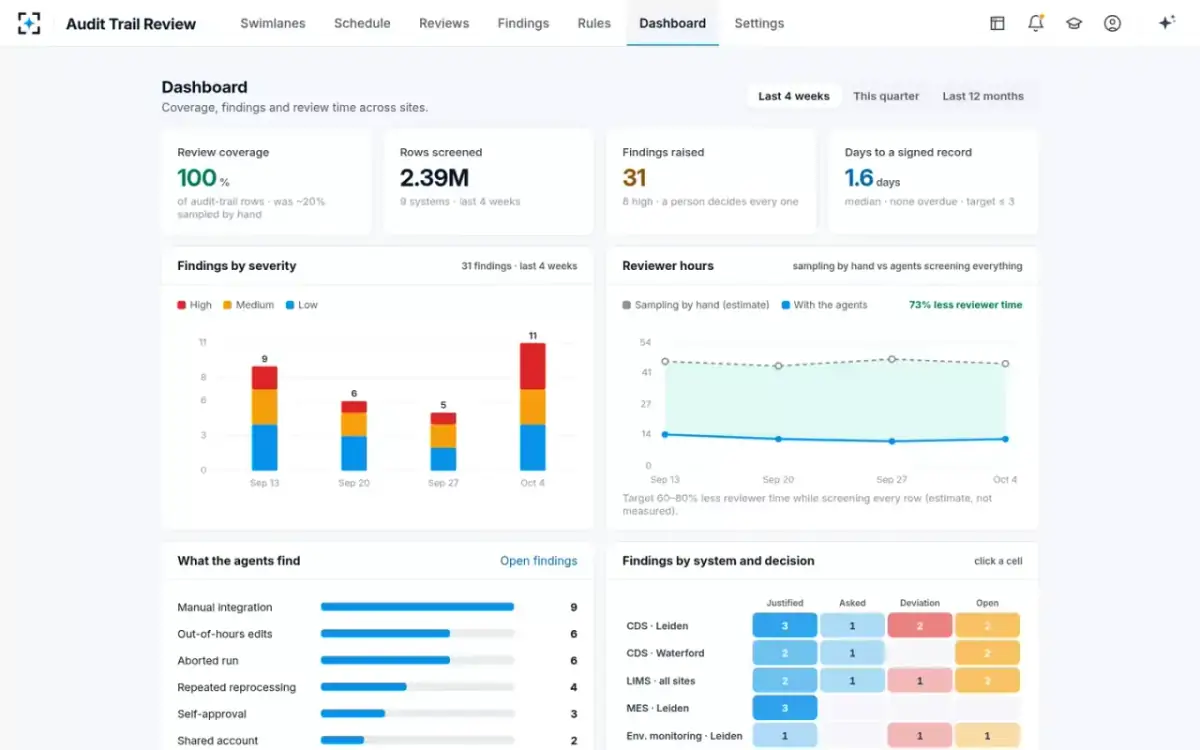The image size is (1200, 750).
Task: Click the '73% less reviewer time' label
Action: [x=965, y=305]
